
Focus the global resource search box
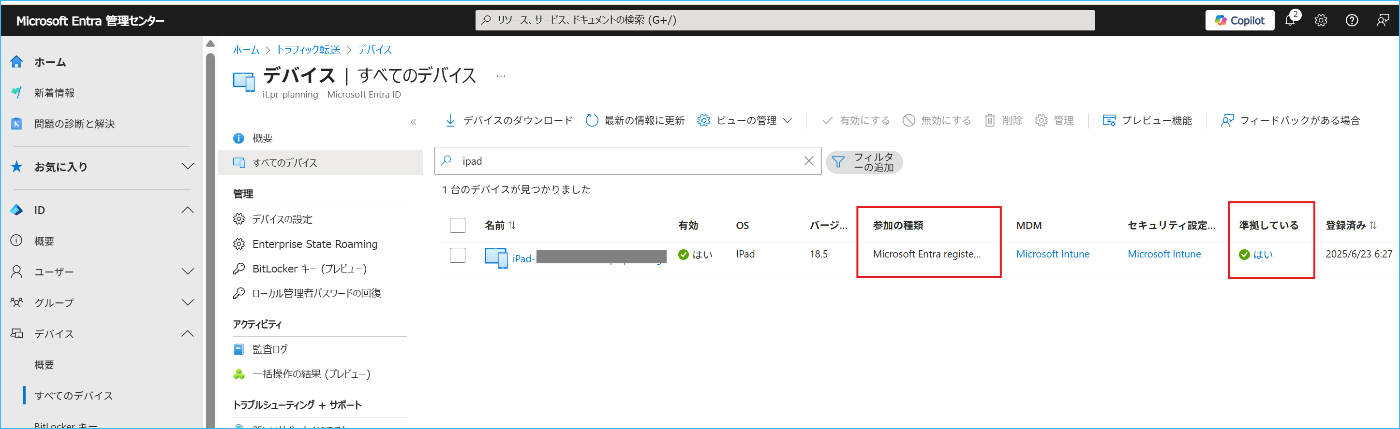[x=784, y=20]
